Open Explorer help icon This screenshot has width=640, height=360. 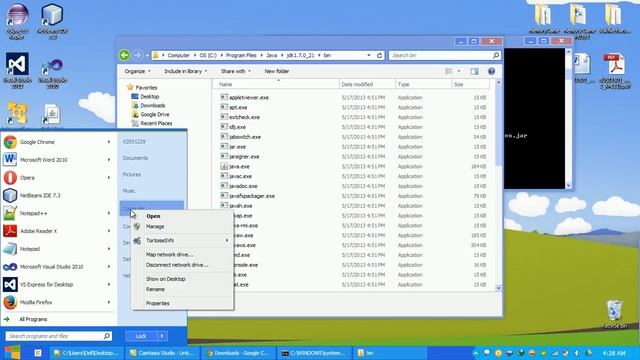coord(491,71)
